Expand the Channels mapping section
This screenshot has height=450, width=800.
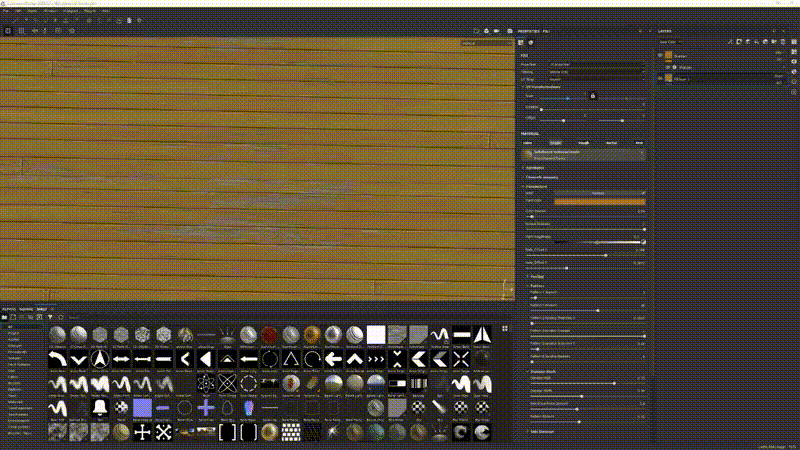[x=541, y=177]
